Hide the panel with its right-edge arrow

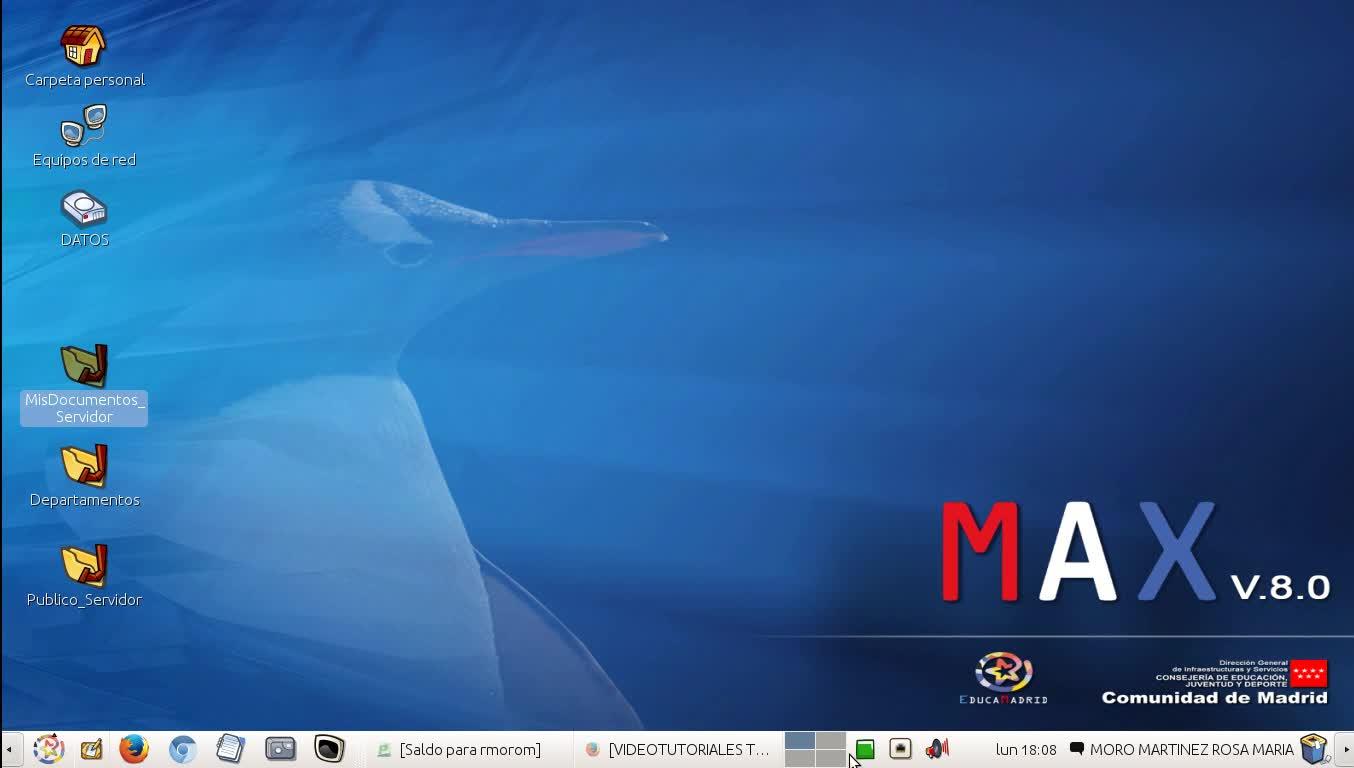click(1345, 749)
